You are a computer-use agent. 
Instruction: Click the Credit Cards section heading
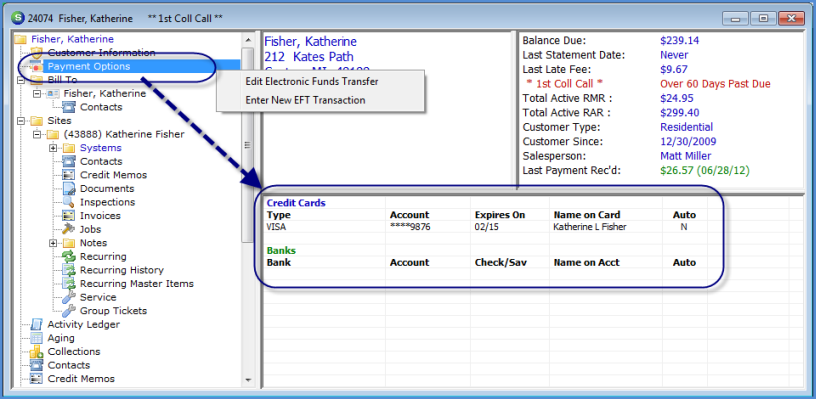click(296, 203)
